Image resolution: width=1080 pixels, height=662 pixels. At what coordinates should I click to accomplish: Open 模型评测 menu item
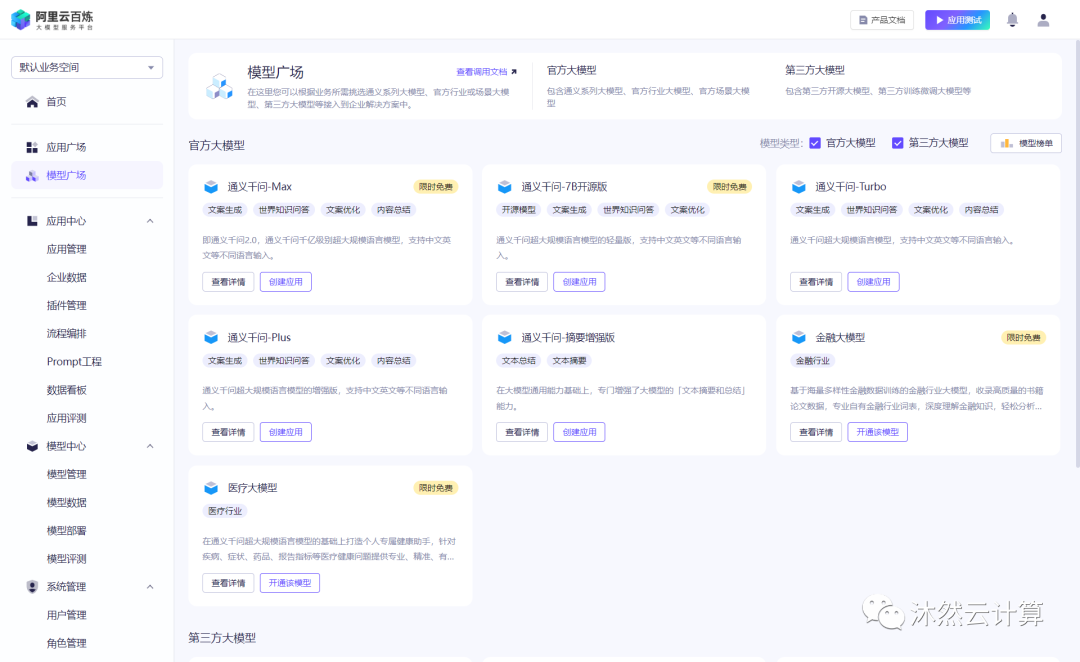tap(66, 559)
